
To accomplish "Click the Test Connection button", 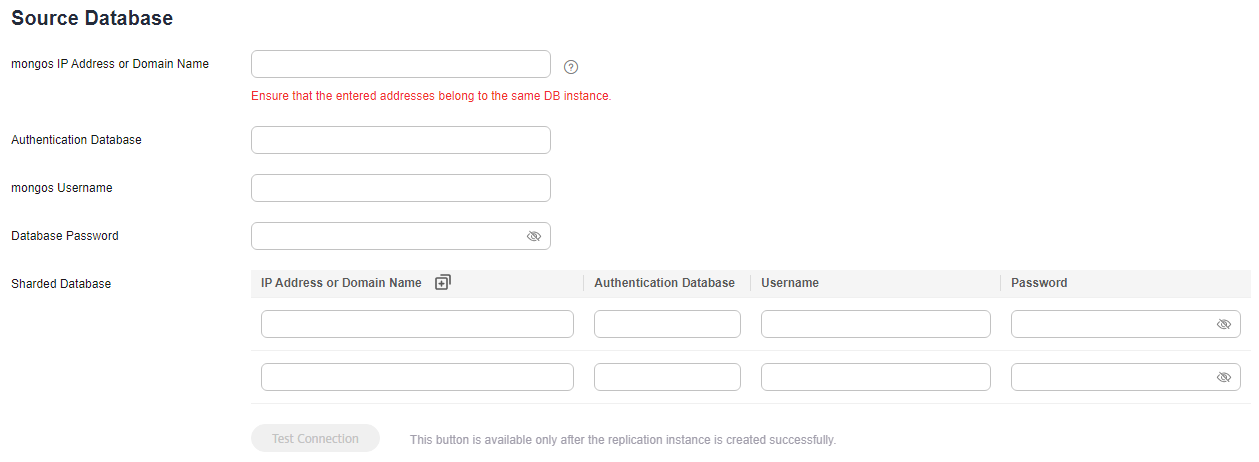I will [315, 438].
